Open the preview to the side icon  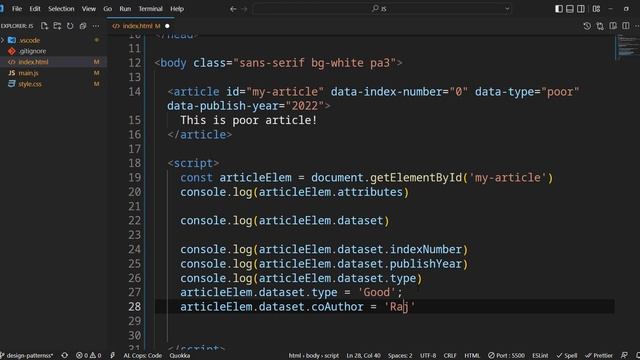(x=613, y=26)
